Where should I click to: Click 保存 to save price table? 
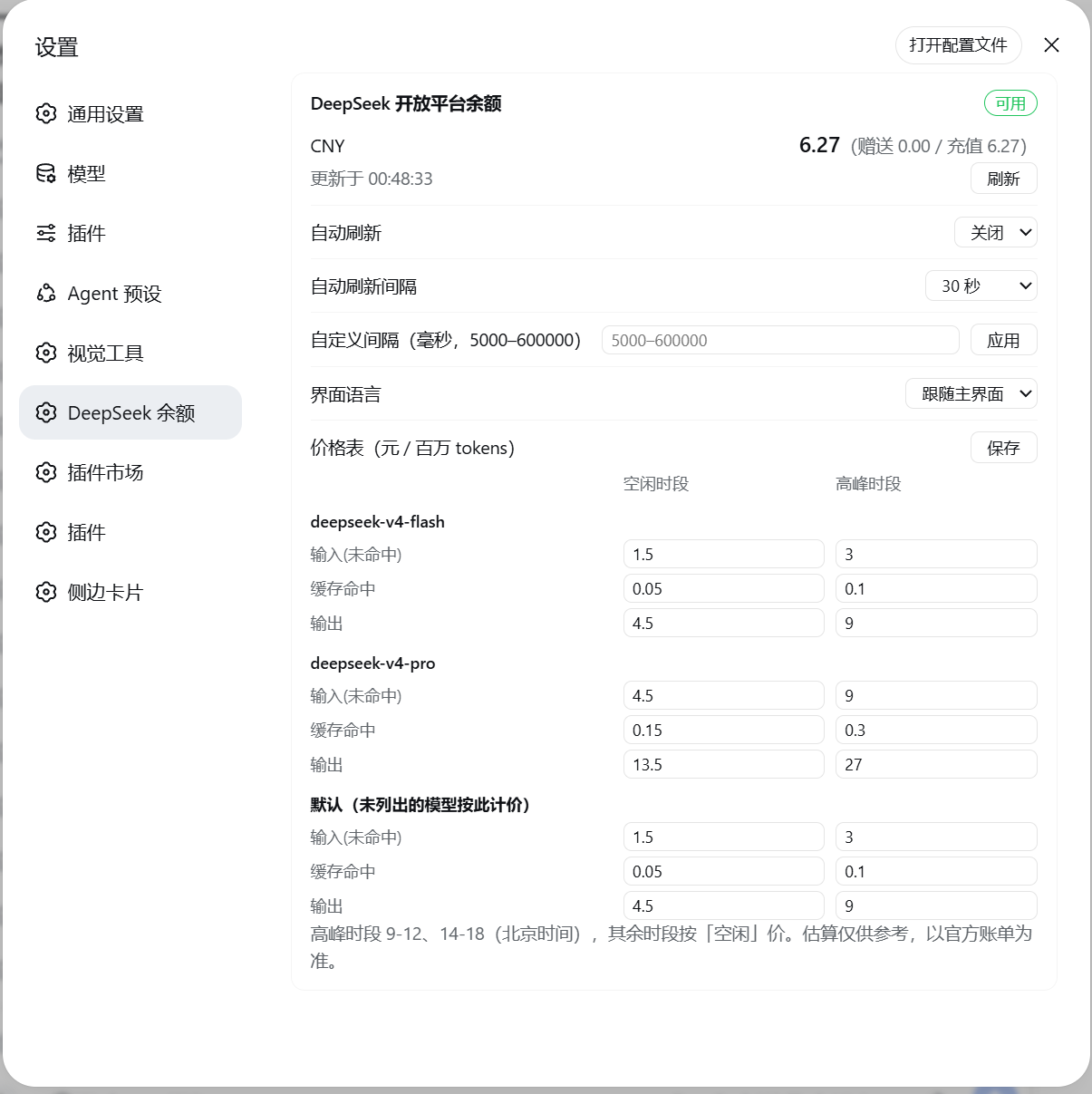1003,447
